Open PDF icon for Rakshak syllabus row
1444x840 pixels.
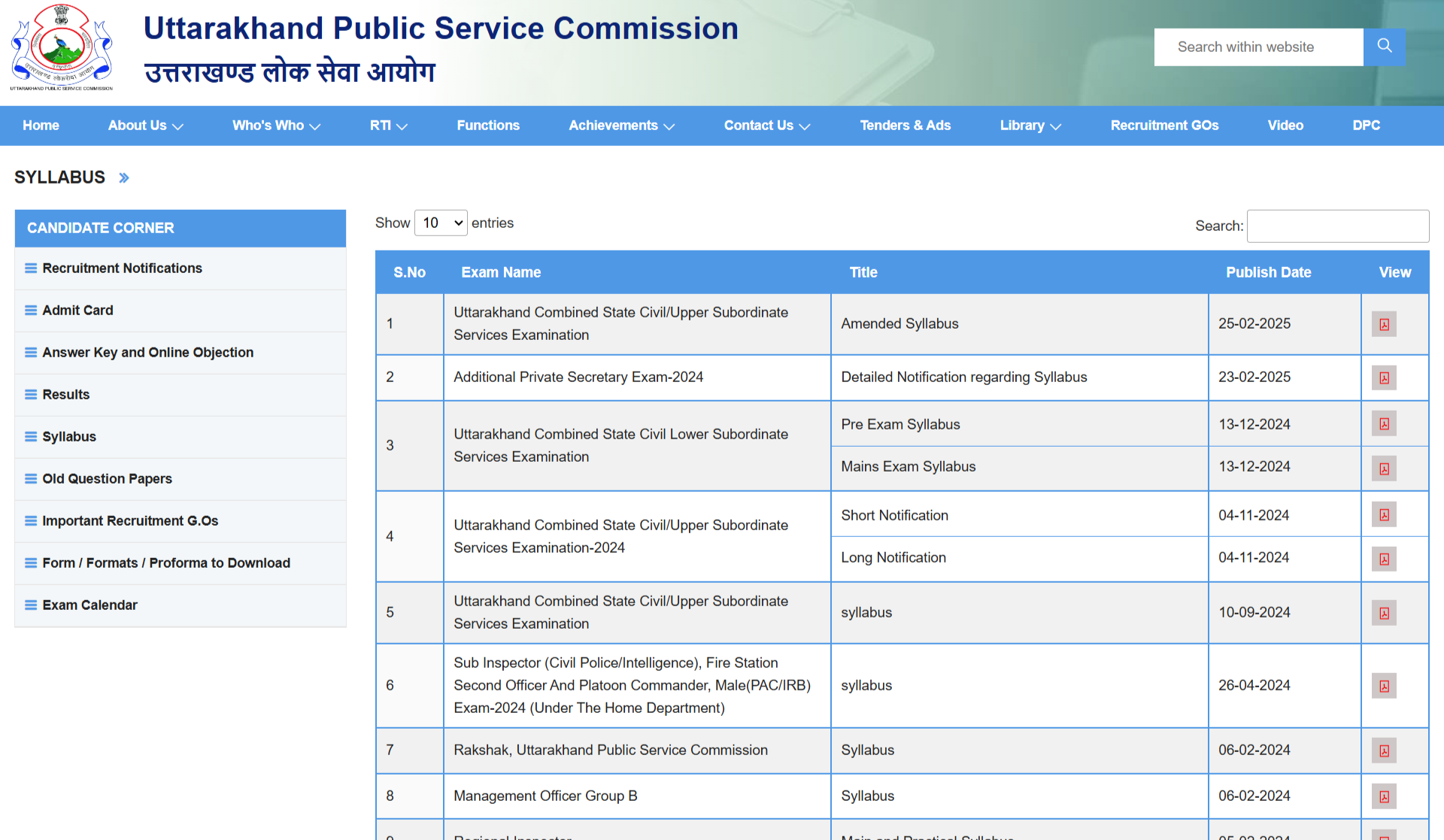click(1383, 751)
